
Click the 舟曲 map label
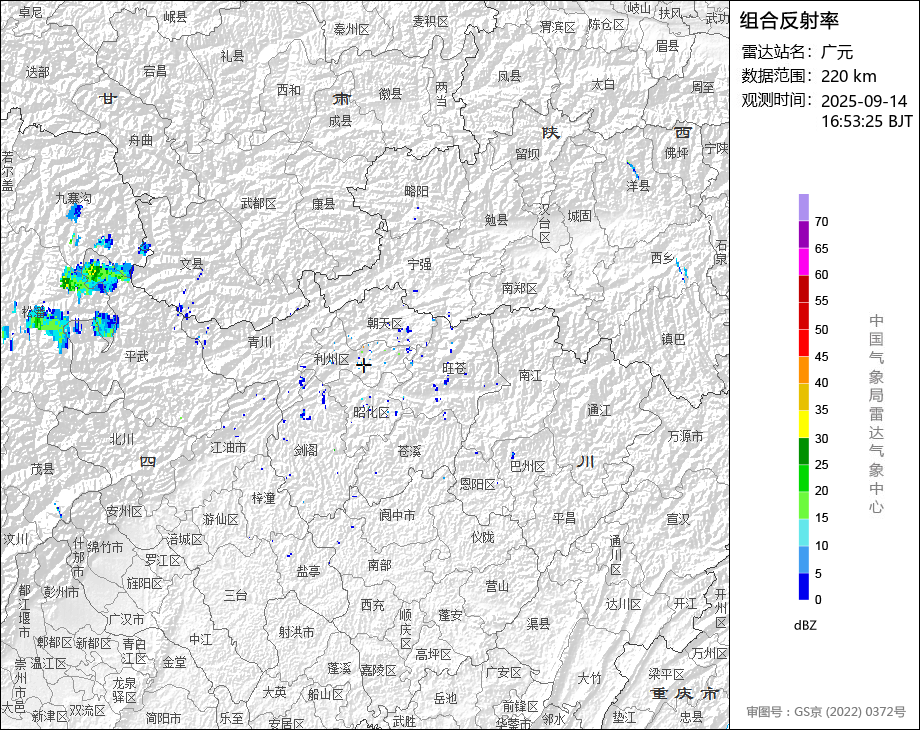(141, 140)
